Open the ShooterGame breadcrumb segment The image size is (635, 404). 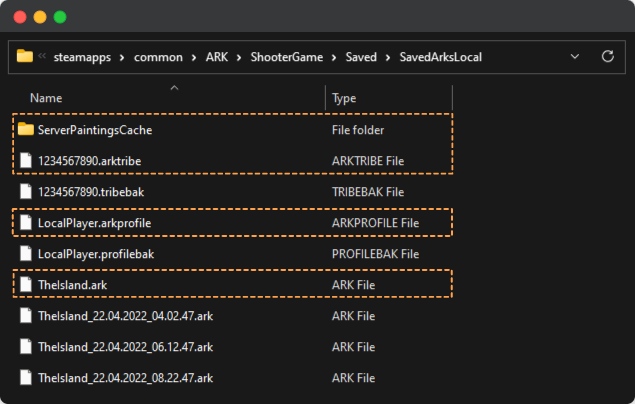coord(287,57)
